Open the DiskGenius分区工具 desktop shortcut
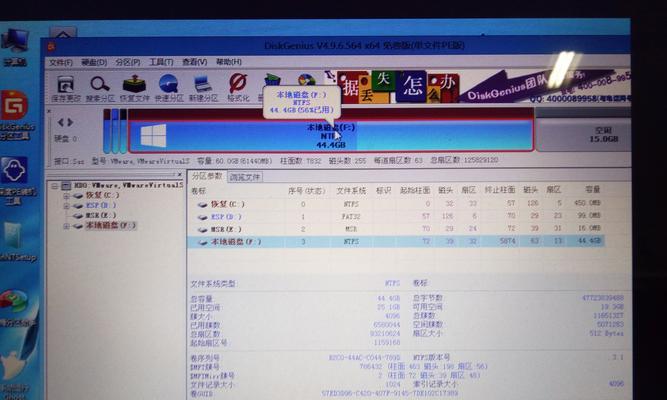This screenshot has width=667, height=400. (14, 114)
